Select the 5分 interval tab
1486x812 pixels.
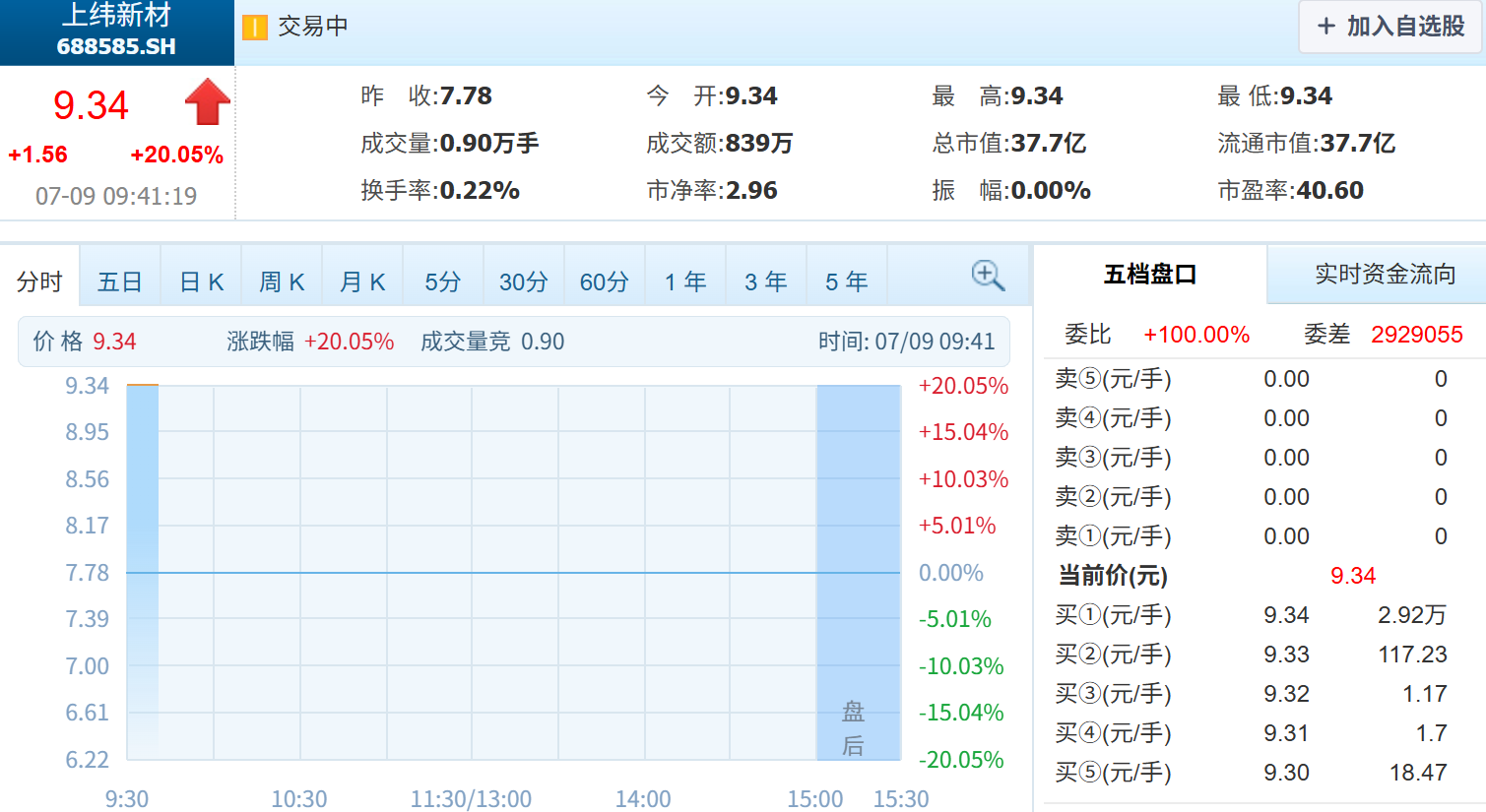click(x=443, y=282)
